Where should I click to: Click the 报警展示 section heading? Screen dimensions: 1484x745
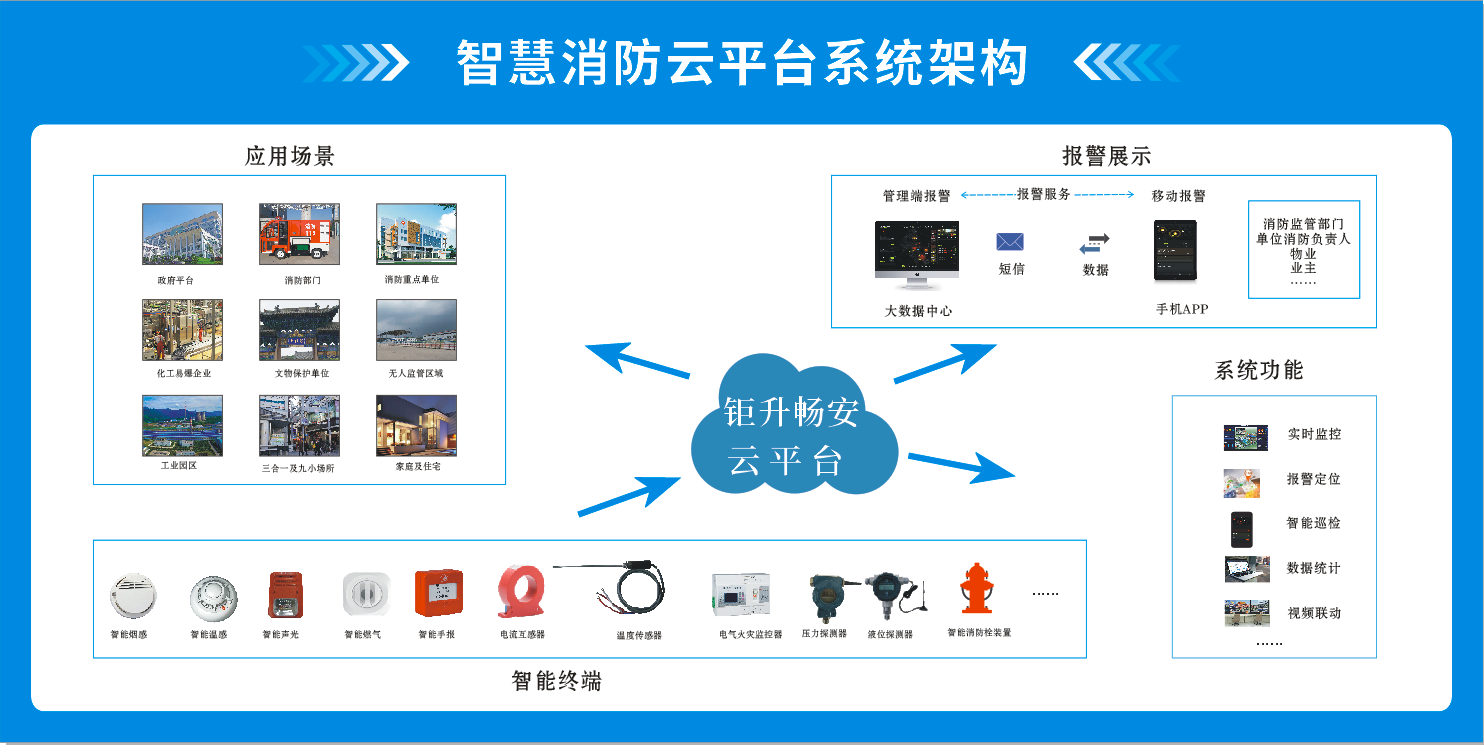(x=1106, y=156)
